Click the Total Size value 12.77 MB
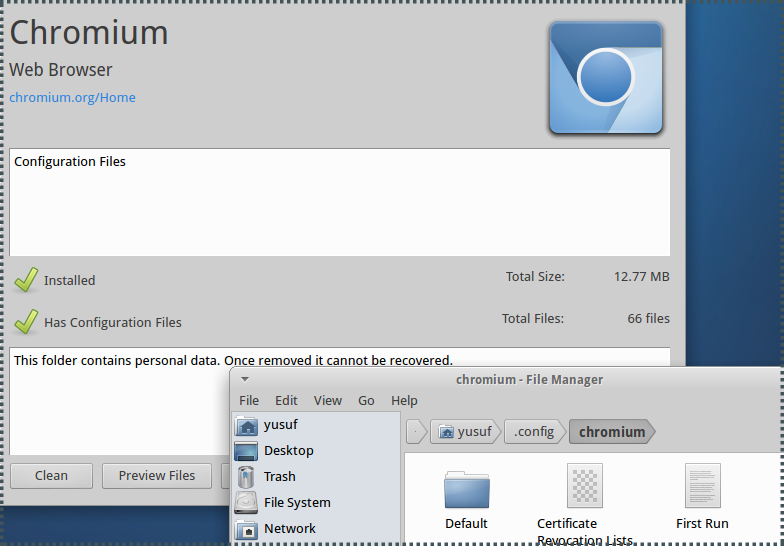 [642, 277]
